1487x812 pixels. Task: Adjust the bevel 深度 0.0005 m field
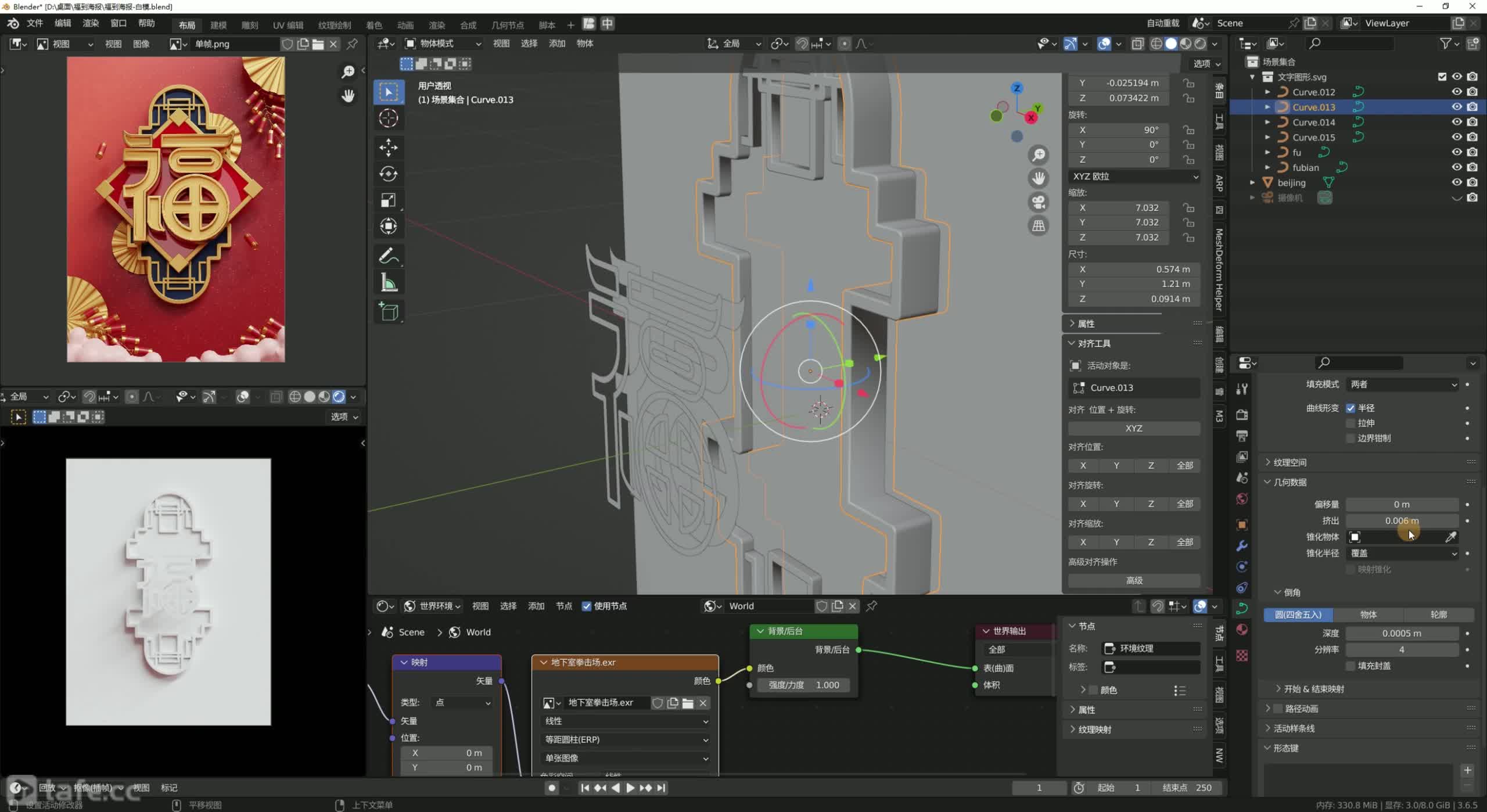1402,634
